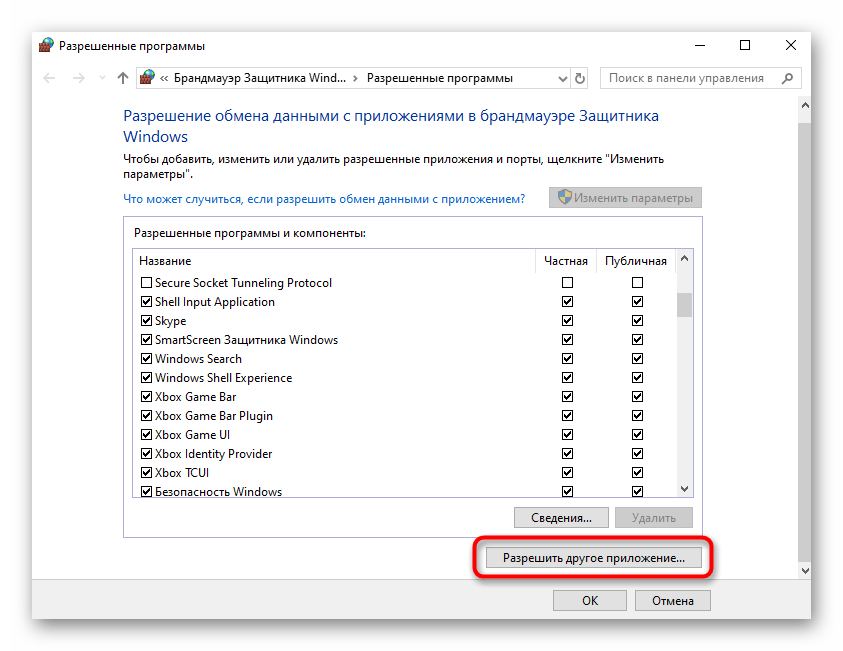The width and height of the screenshot is (843, 651).
Task: Open address bar history dropdown
Action: (x=560, y=78)
